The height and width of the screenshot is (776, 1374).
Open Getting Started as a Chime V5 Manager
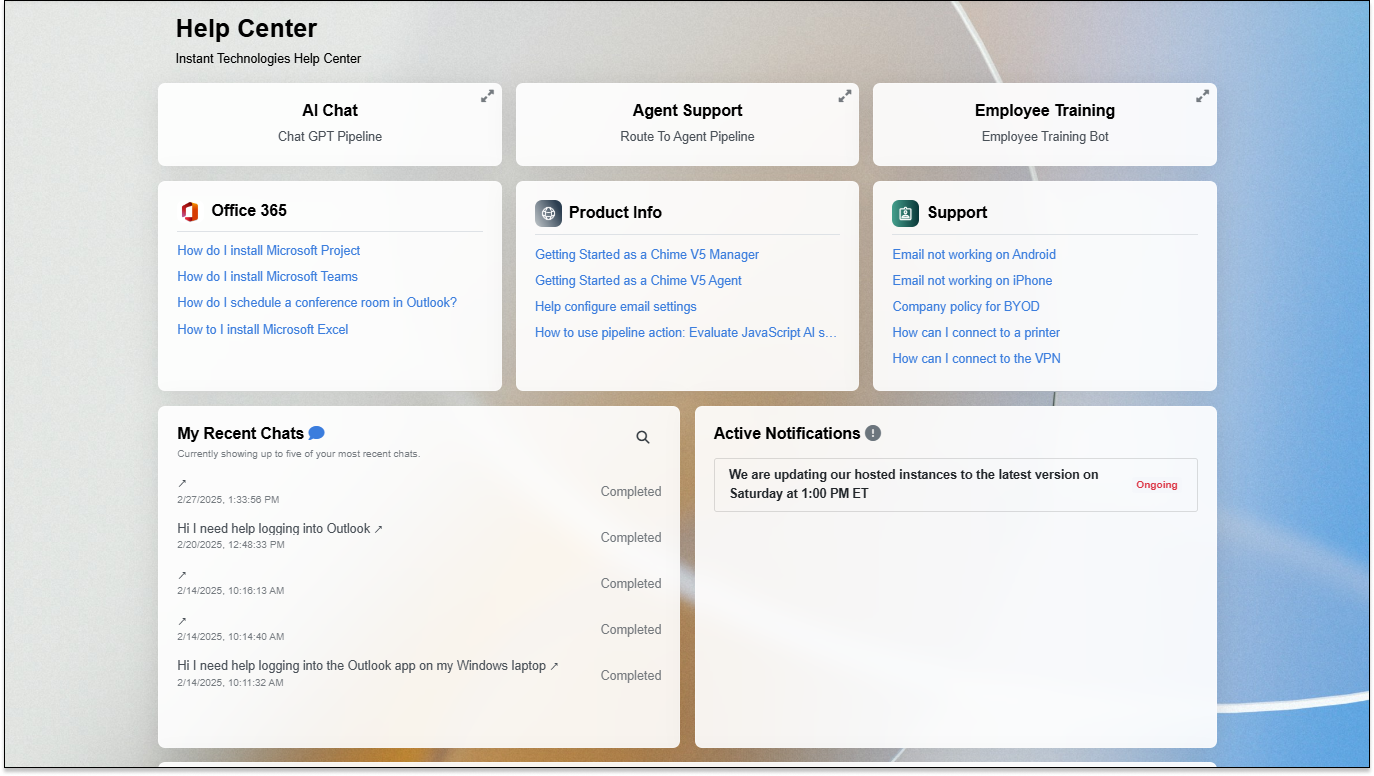pyautogui.click(x=647, y=255)
